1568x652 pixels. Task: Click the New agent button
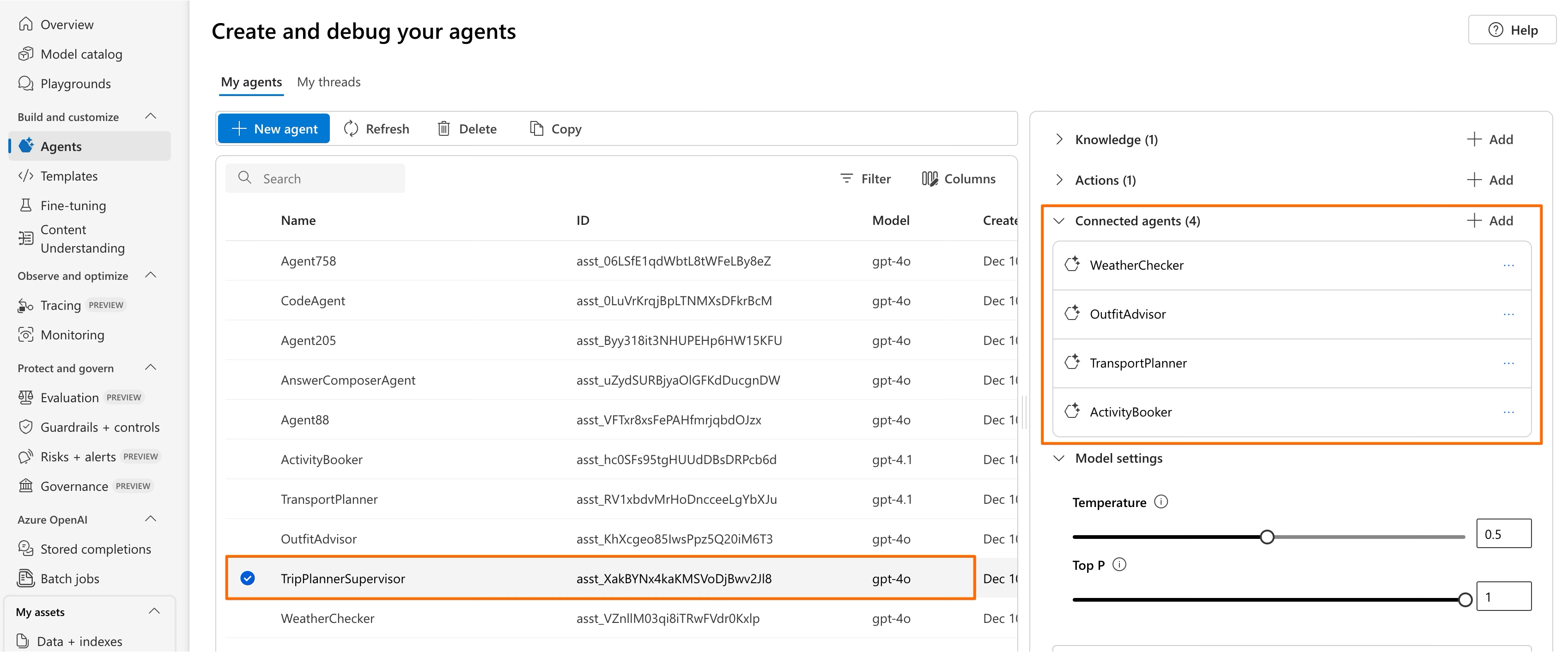274,128
